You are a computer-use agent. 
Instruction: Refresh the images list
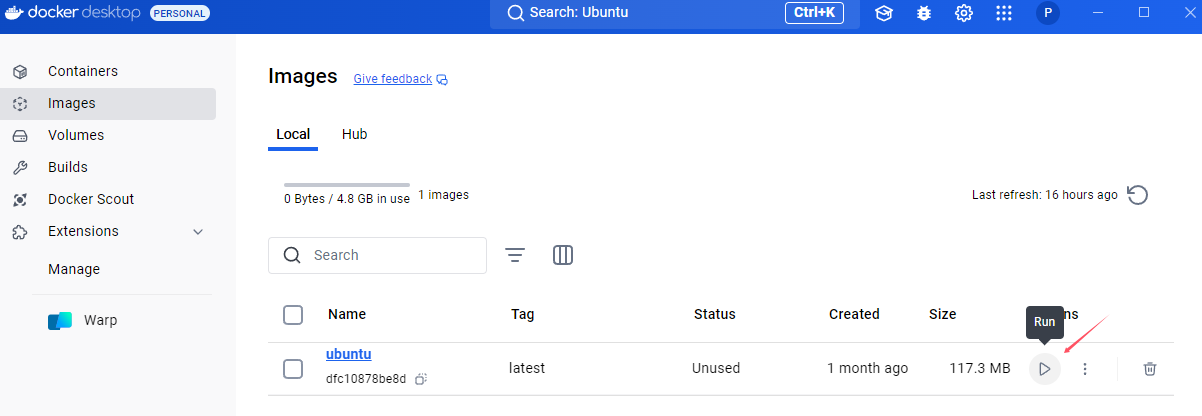1137,195
